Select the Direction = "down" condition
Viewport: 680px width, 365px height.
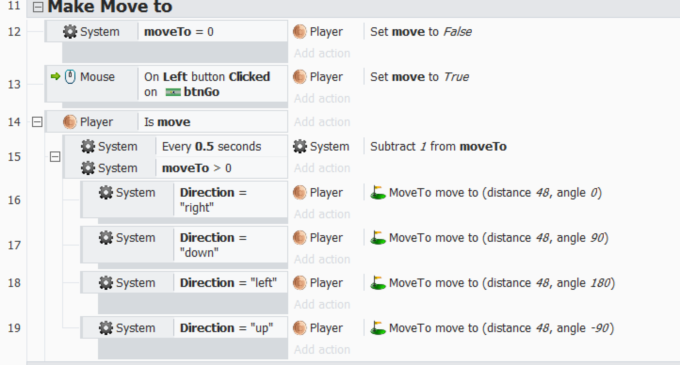click(230, 245)
